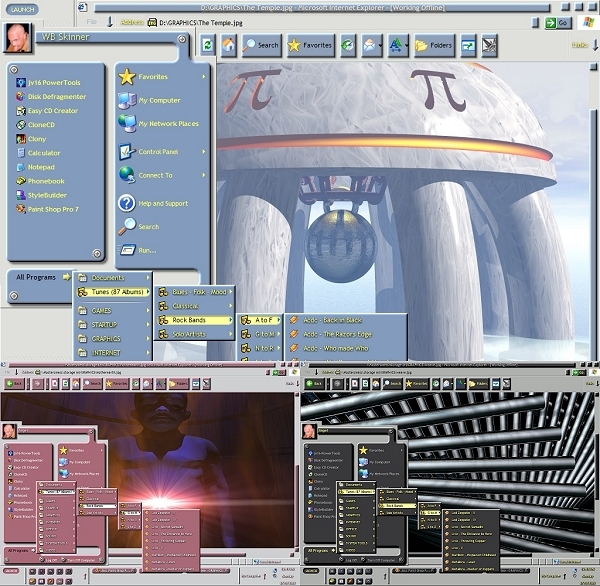Open Phonebook shortcut

click(40, 181)
